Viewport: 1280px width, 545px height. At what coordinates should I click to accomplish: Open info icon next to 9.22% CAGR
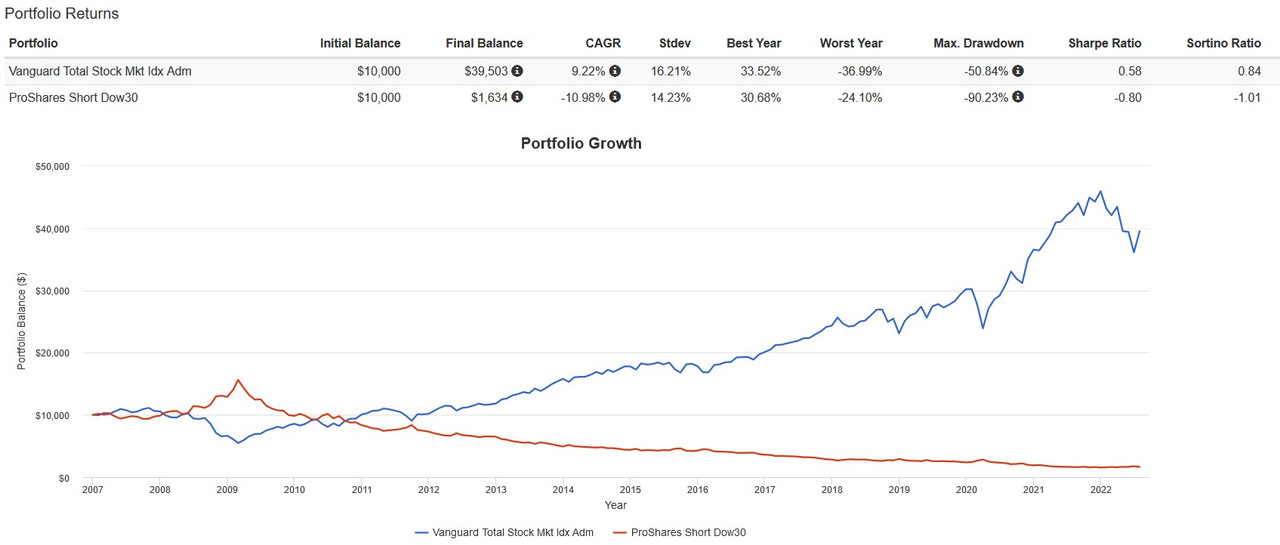(615, 71)
